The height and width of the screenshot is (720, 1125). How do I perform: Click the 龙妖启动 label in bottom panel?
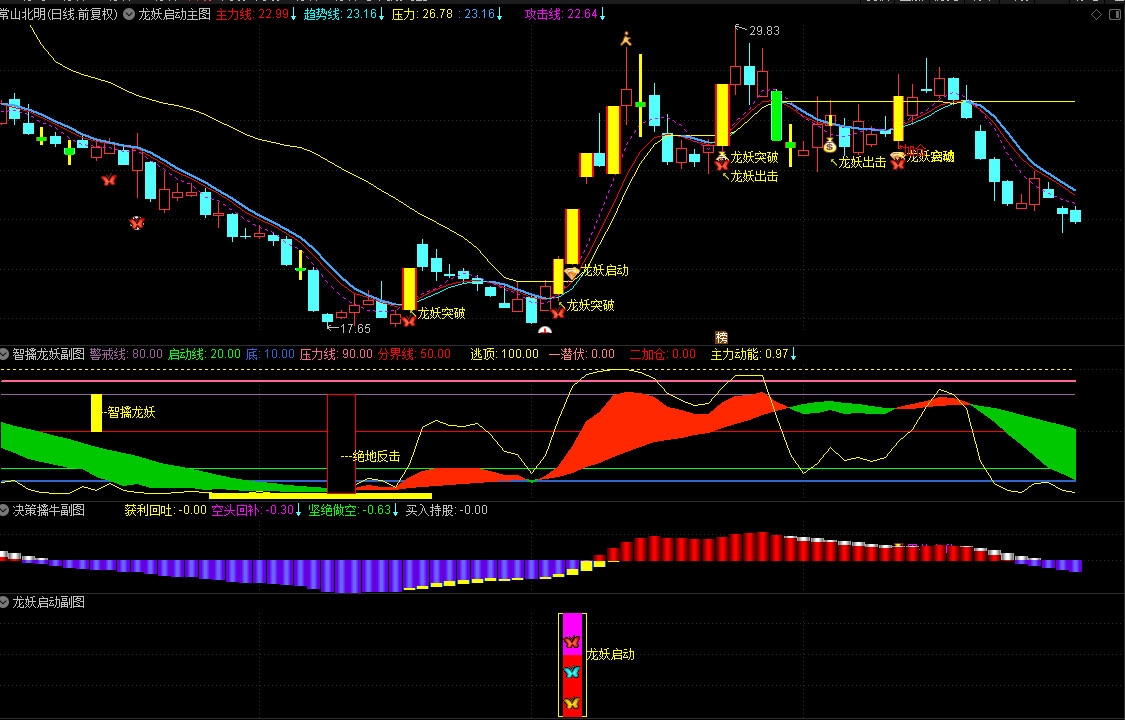point(611,654)
